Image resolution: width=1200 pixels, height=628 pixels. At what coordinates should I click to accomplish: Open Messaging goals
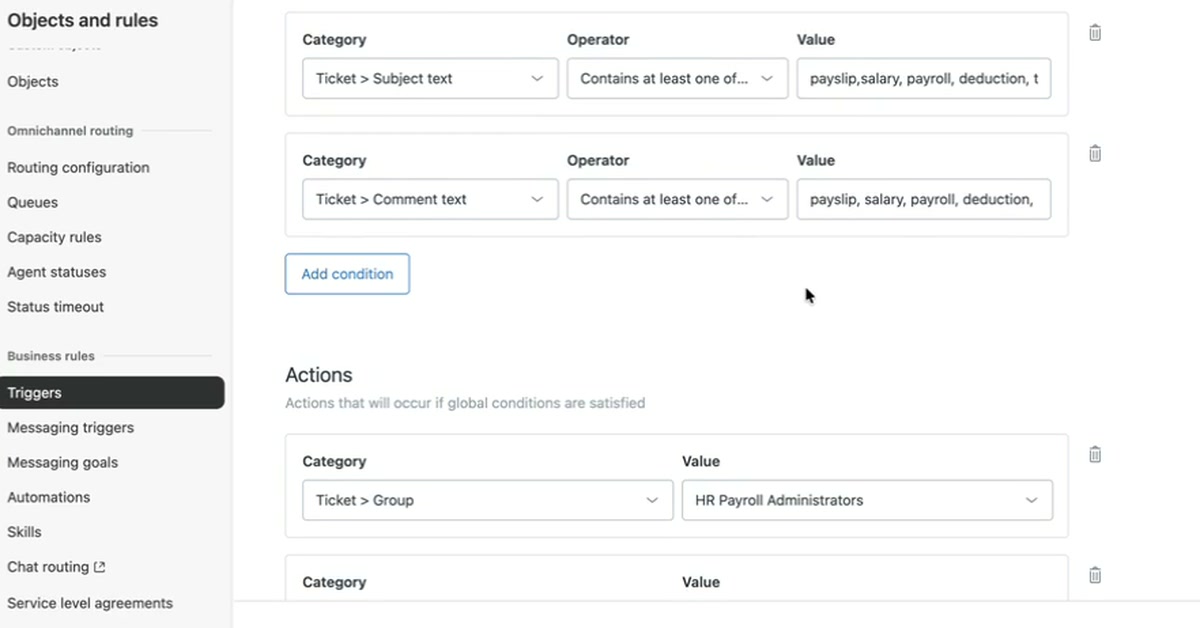coord(62,463)
